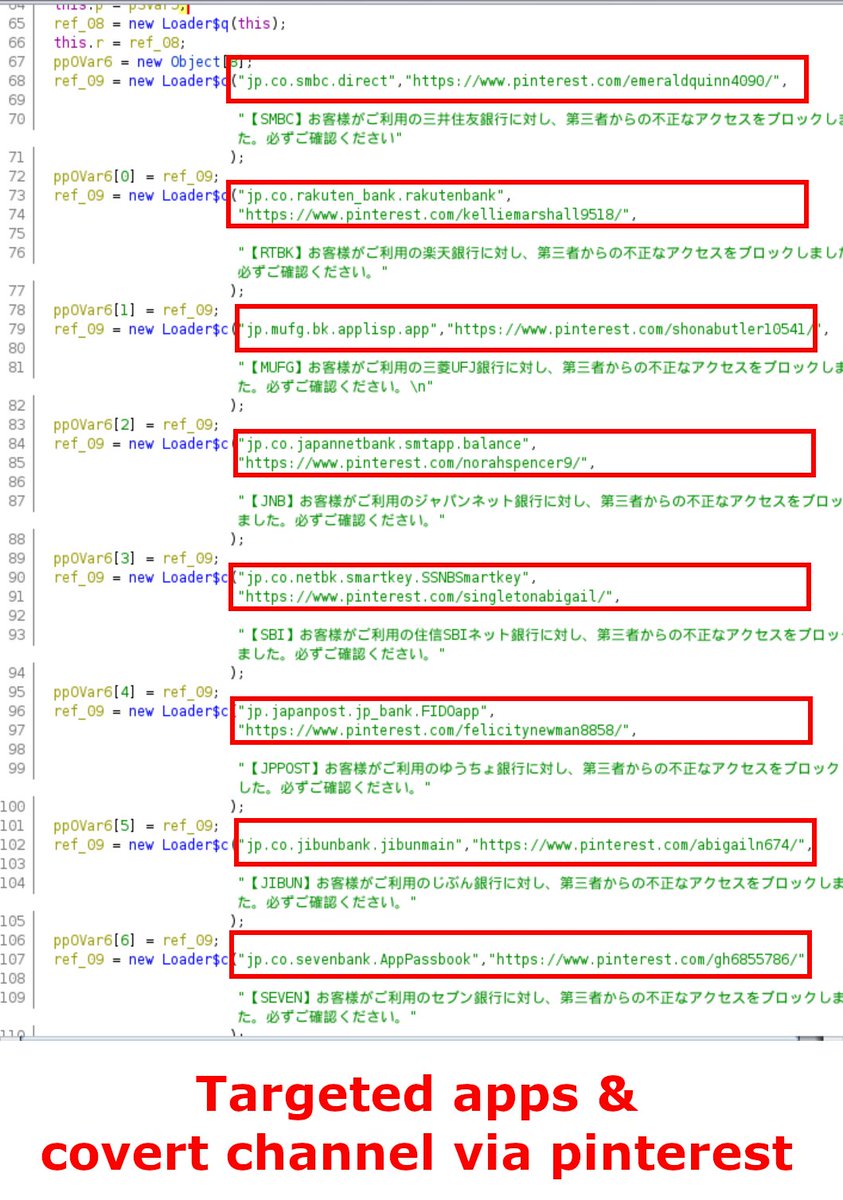Click the Japanese message starting with 【JPPOST】

click(x=540, y=778)
